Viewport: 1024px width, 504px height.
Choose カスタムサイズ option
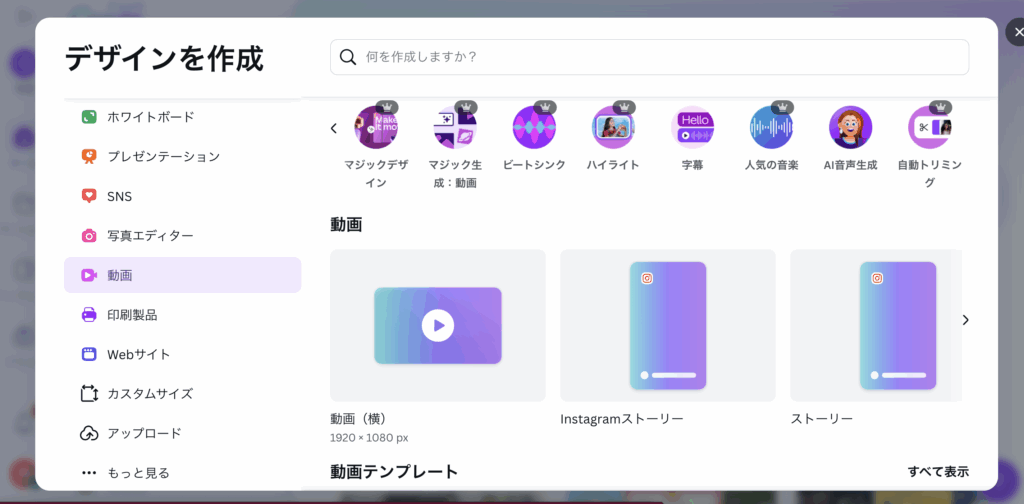pyautogui.click(x=150, y=393)
